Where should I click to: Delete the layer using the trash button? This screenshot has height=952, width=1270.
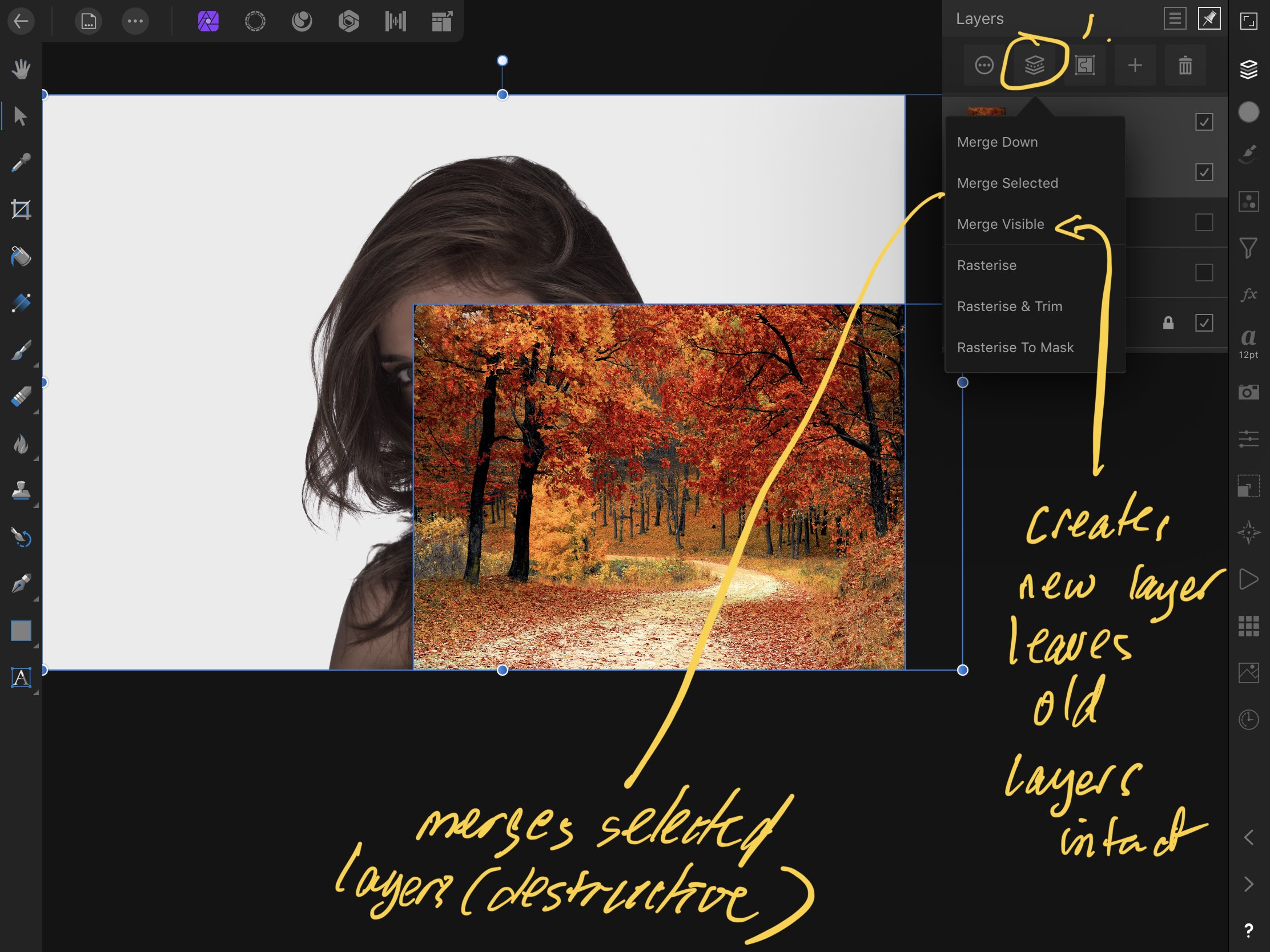tap(1185, 65)
